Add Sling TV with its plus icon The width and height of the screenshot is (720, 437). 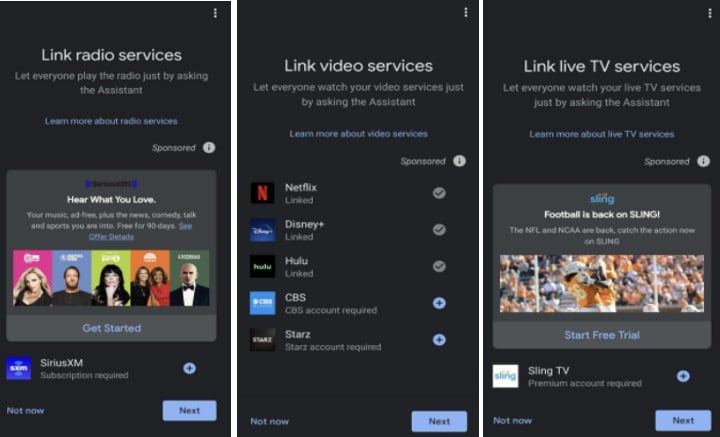683,376
